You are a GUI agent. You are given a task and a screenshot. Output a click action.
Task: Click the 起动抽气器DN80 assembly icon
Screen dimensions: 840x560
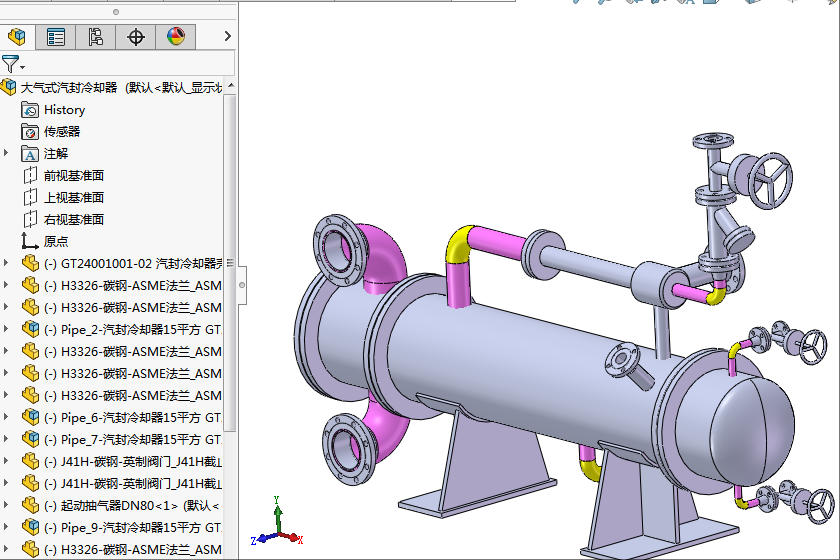point(31,505)
